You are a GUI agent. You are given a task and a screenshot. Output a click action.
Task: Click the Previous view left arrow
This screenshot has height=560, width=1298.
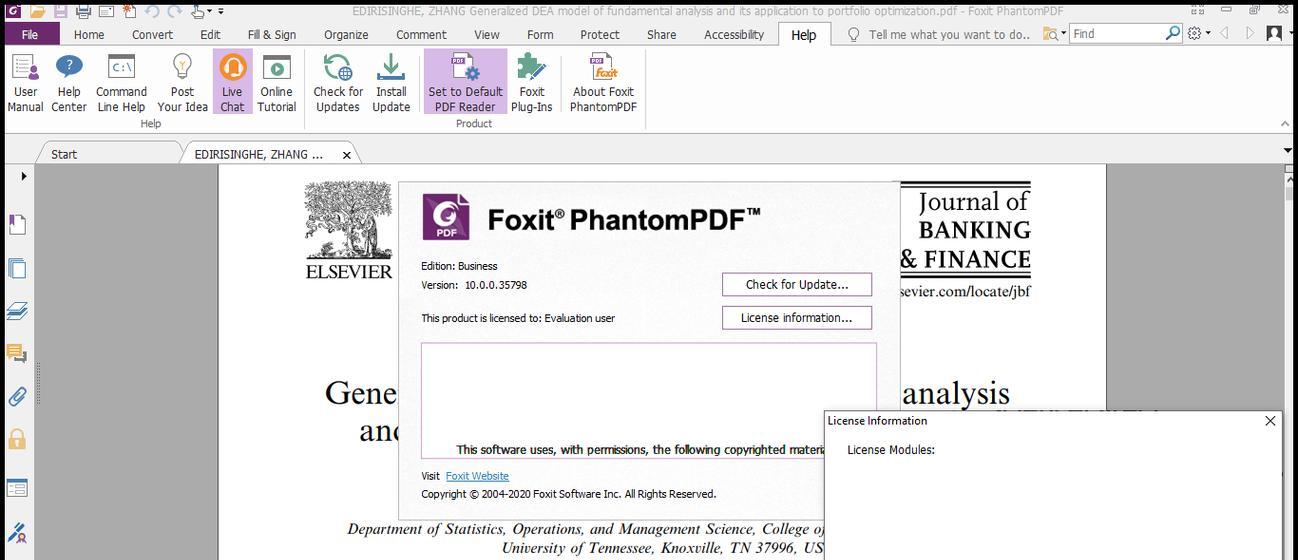(1225, 33)
